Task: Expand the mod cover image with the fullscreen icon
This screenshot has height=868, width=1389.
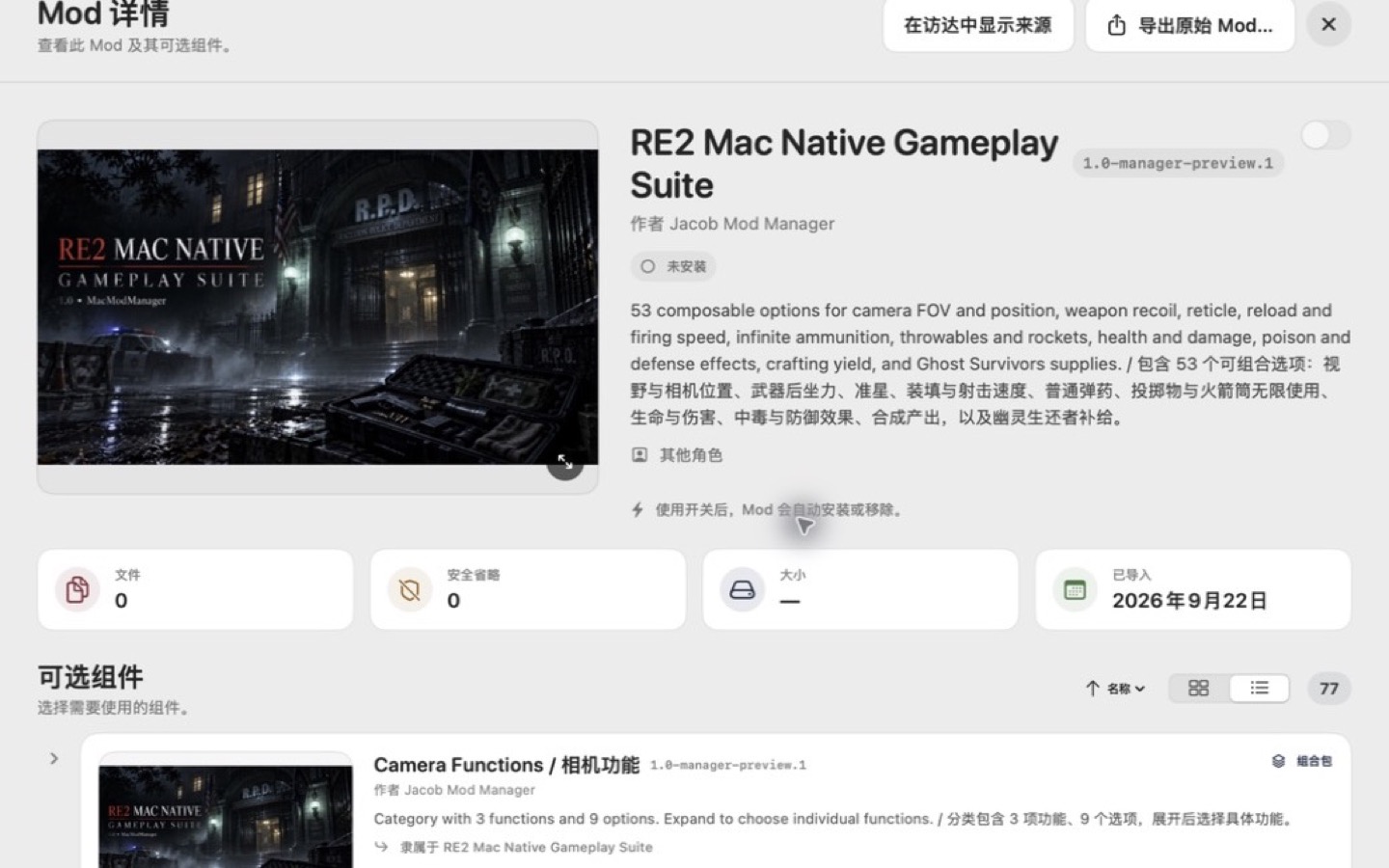Action: pyautogui.click(x=565, y=462)
